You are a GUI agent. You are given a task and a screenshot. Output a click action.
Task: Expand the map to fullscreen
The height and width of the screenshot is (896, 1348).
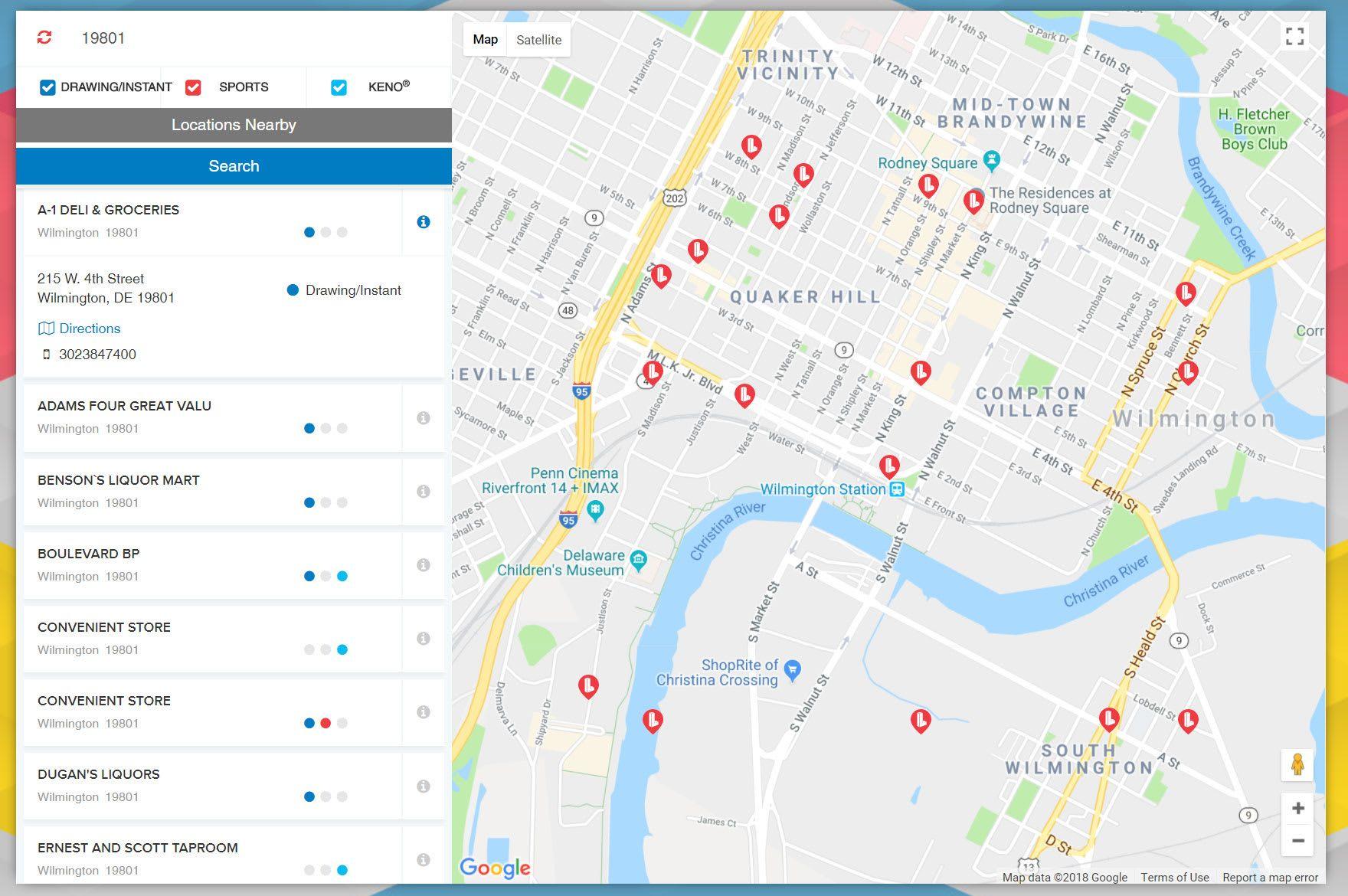point(1296,34)
